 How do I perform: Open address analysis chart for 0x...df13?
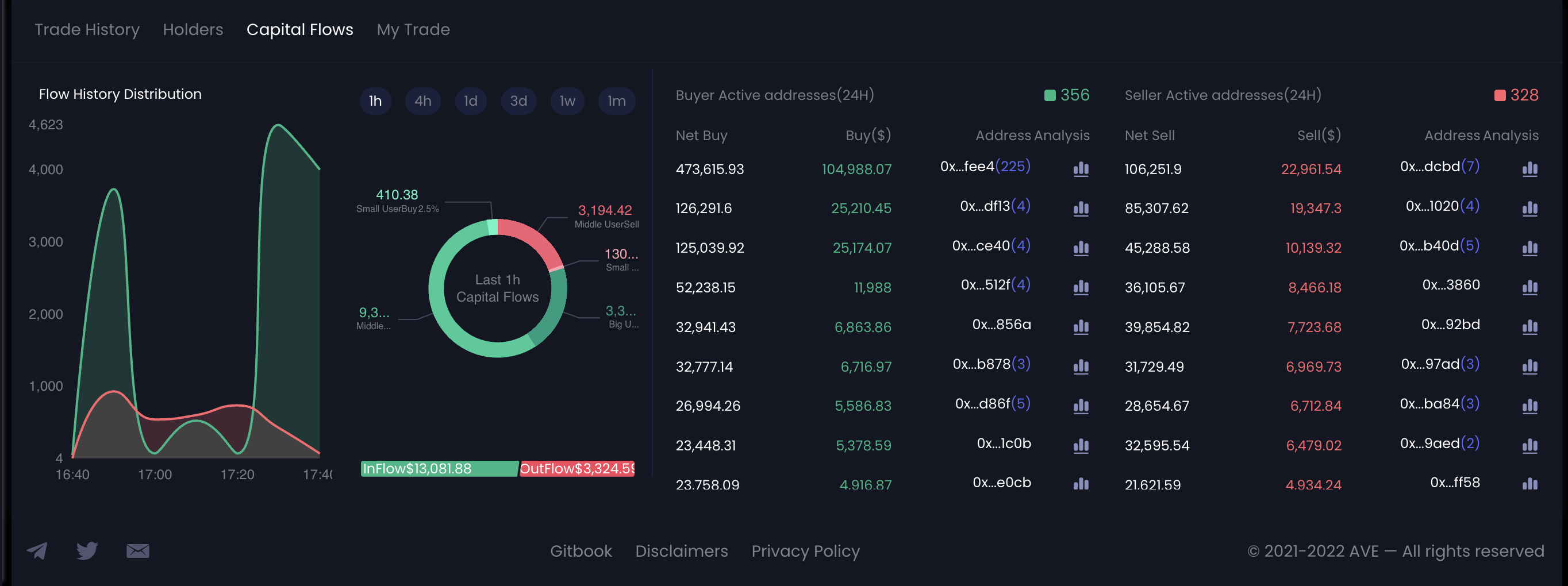click(1081, 208)
